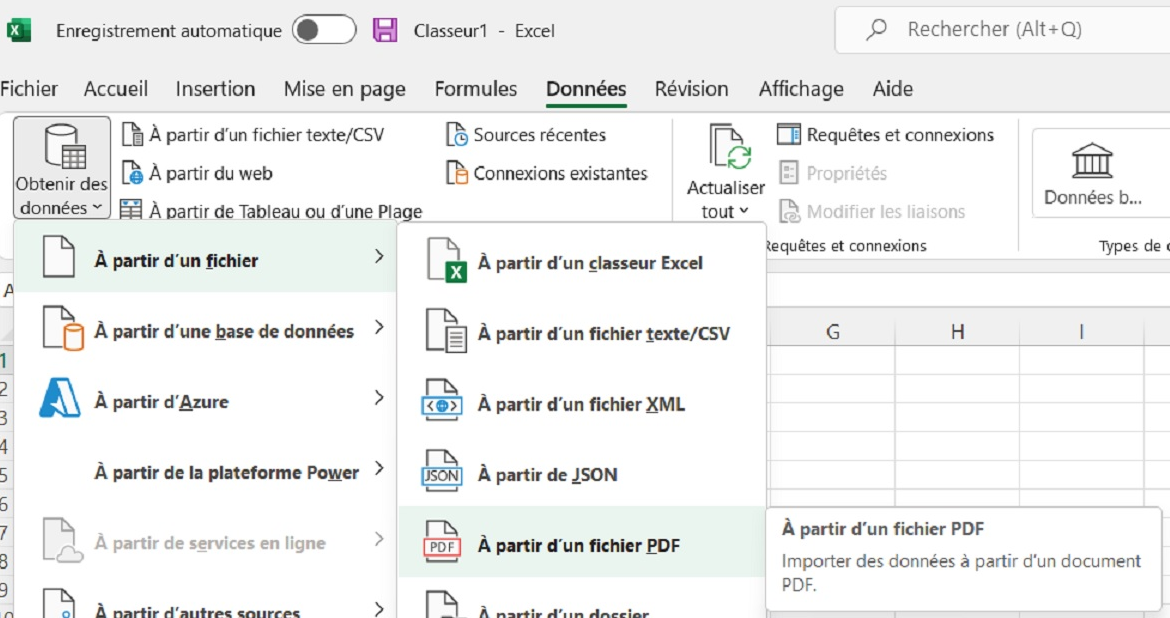Expand arrow of À partir de la plateforme Power
This screenshot has width=1170, height=618.
(x=378, y=468)
